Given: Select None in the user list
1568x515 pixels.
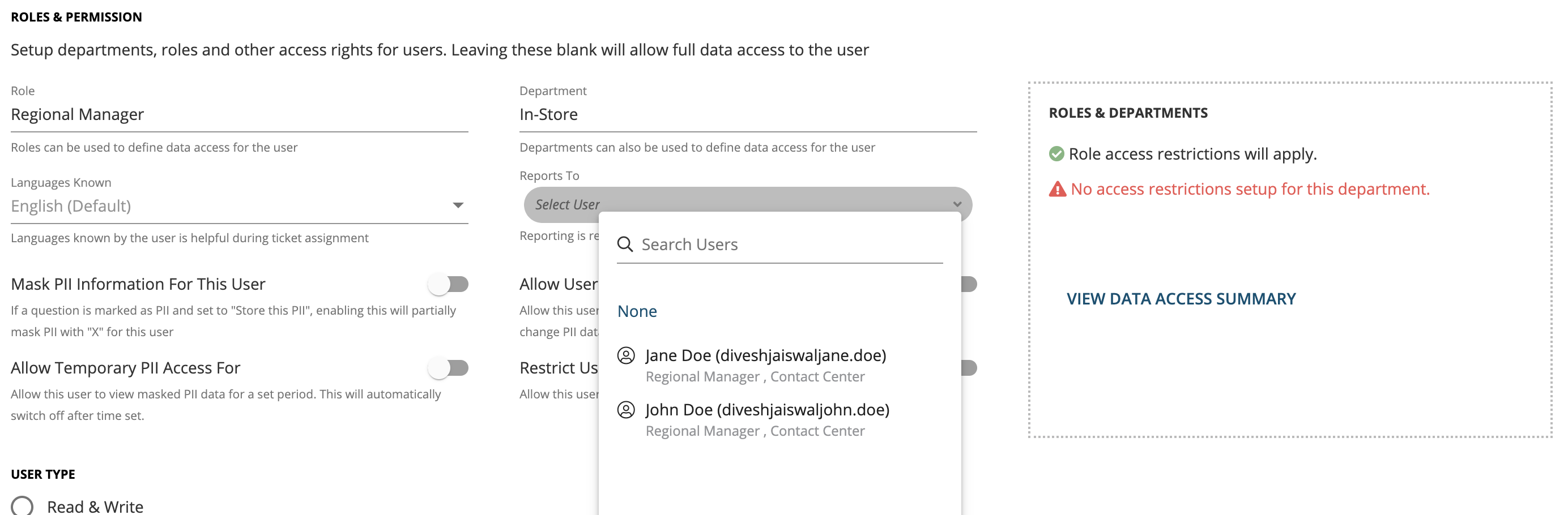Looking at the screenshot, I should click(637, 311).
